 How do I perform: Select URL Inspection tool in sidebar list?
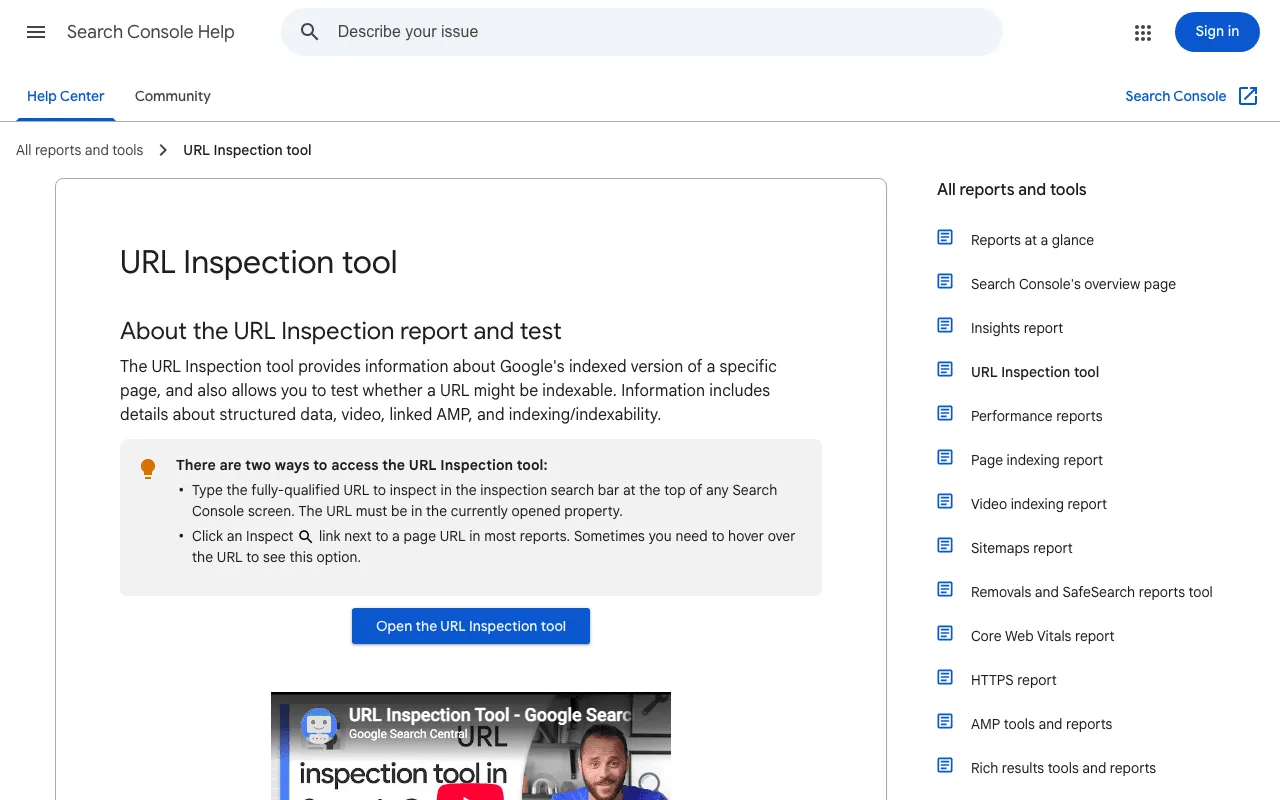point(1034,372)
